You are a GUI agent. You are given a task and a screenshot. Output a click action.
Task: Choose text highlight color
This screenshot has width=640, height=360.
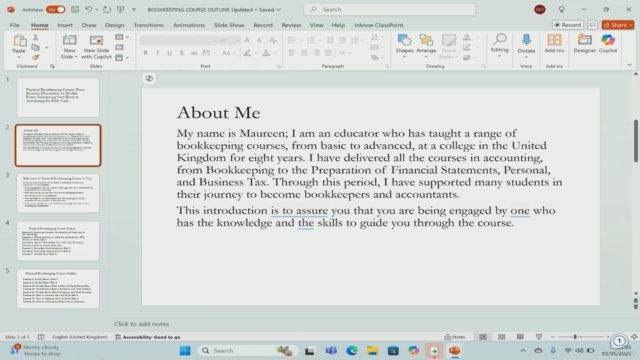pos(247,53)
